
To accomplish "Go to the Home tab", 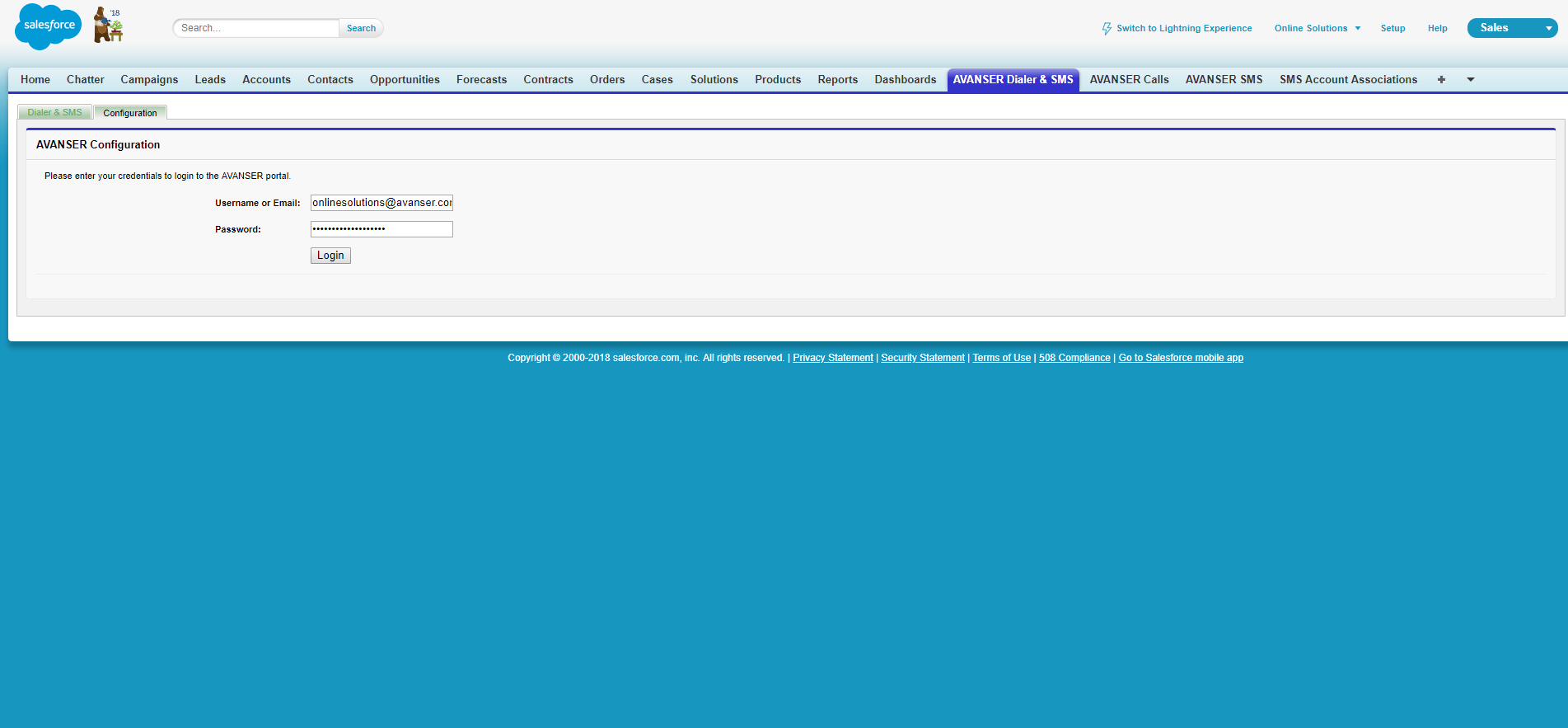I will point(35,80).
